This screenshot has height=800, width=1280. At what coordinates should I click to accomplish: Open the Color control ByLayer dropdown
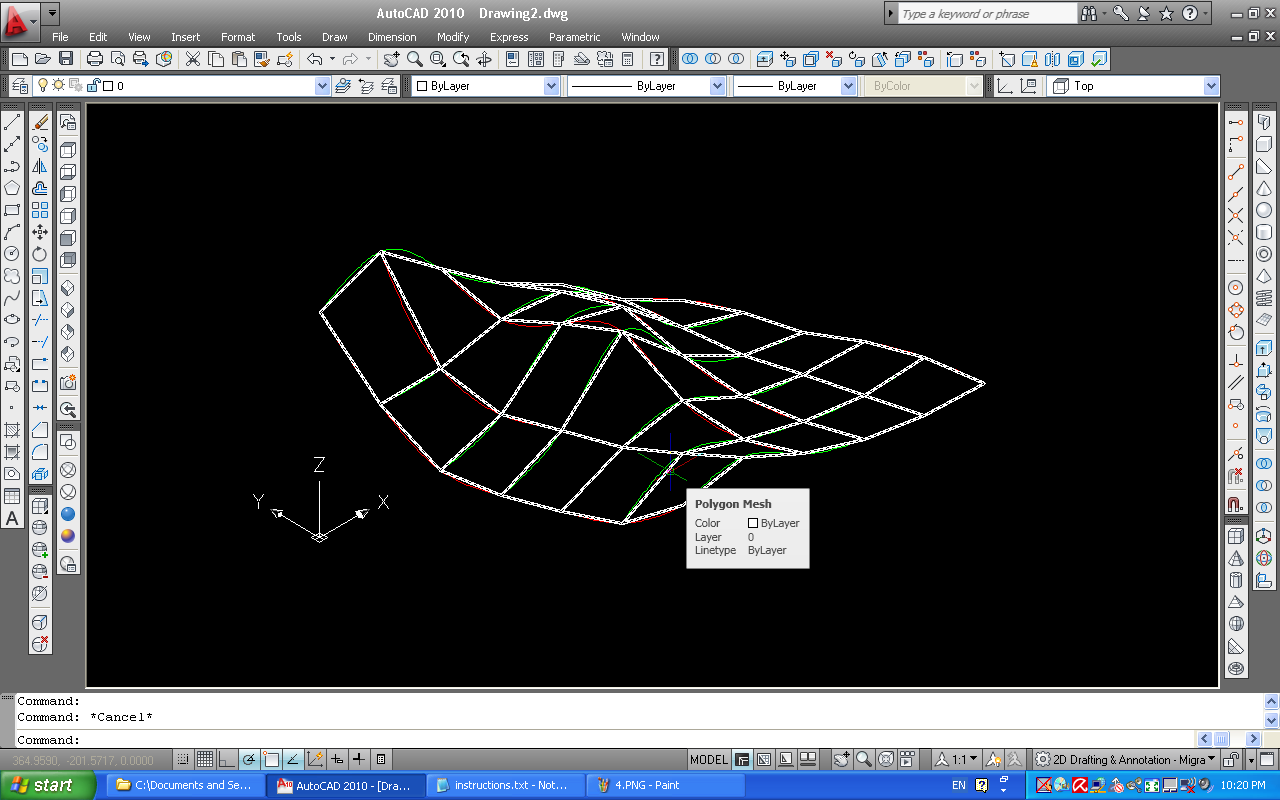(x=552, y=86)
